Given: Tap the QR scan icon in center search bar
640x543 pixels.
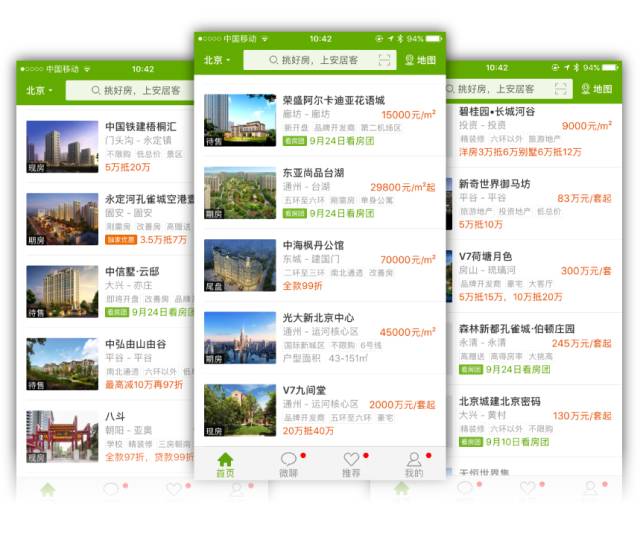Looking at the screenshot, I should [384, 60].
